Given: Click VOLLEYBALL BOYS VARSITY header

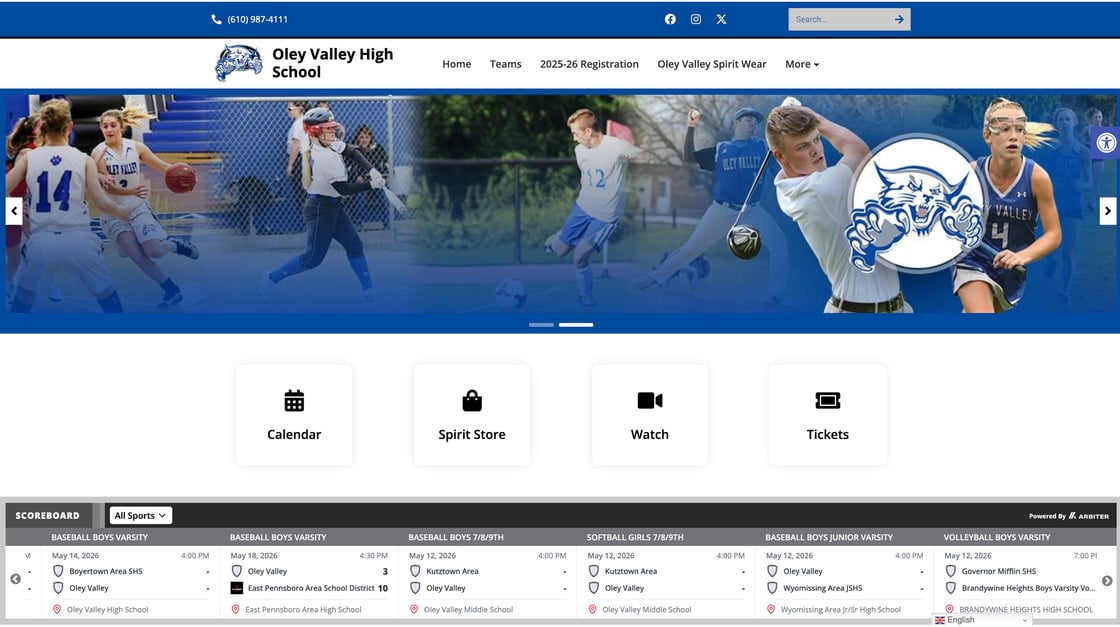Looking at the screenshot, I should click(996, 537).
